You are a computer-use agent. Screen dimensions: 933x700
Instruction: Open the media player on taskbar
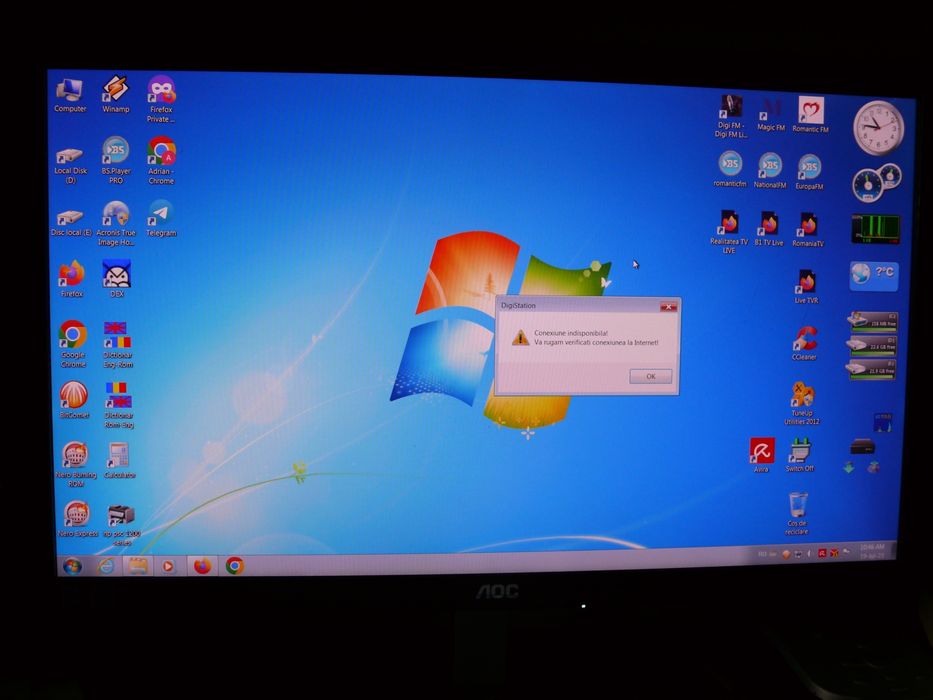[168, 565]
